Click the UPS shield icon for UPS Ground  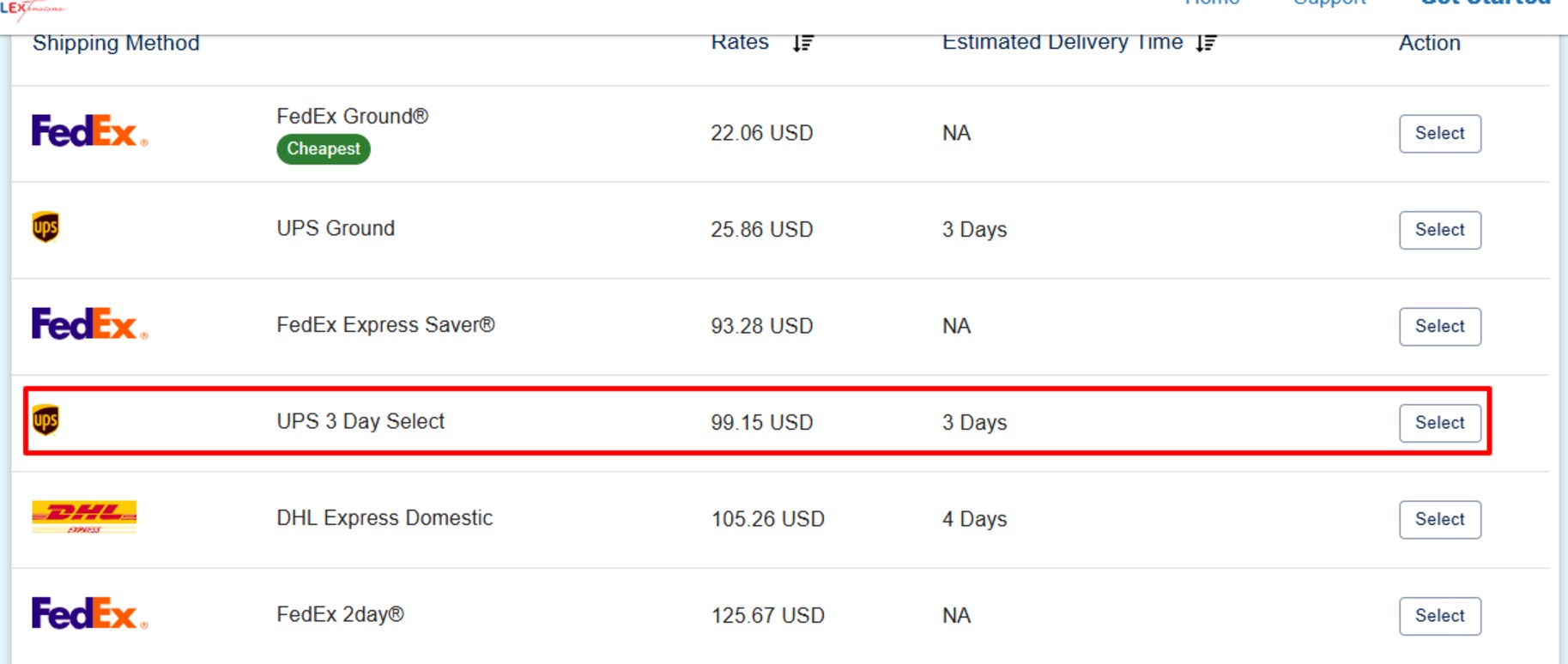[x=47, y=227]
